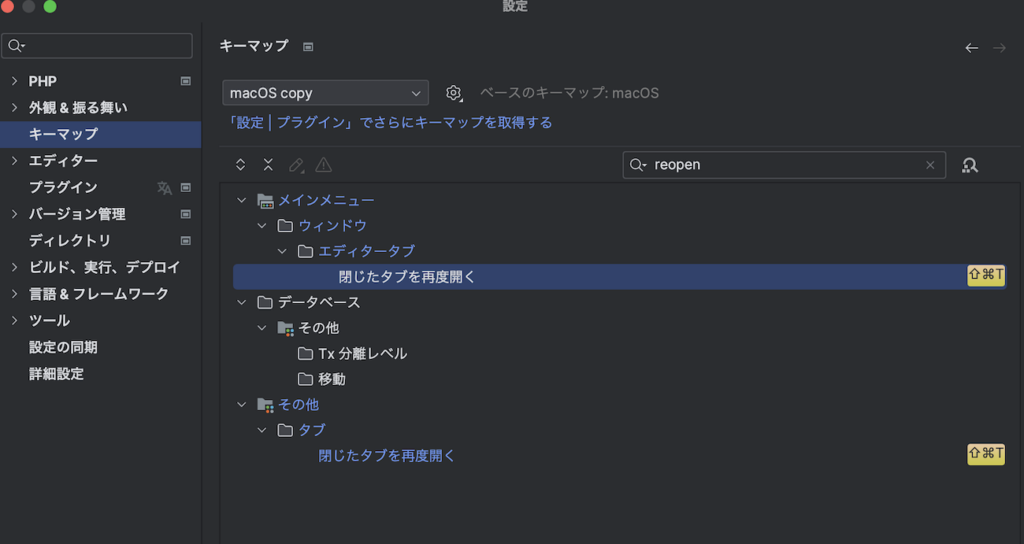Image resolution: width=1024 pixels, height=544 pixels.
Task: Click the settings sidebar search field
Action: coord(97,46)
